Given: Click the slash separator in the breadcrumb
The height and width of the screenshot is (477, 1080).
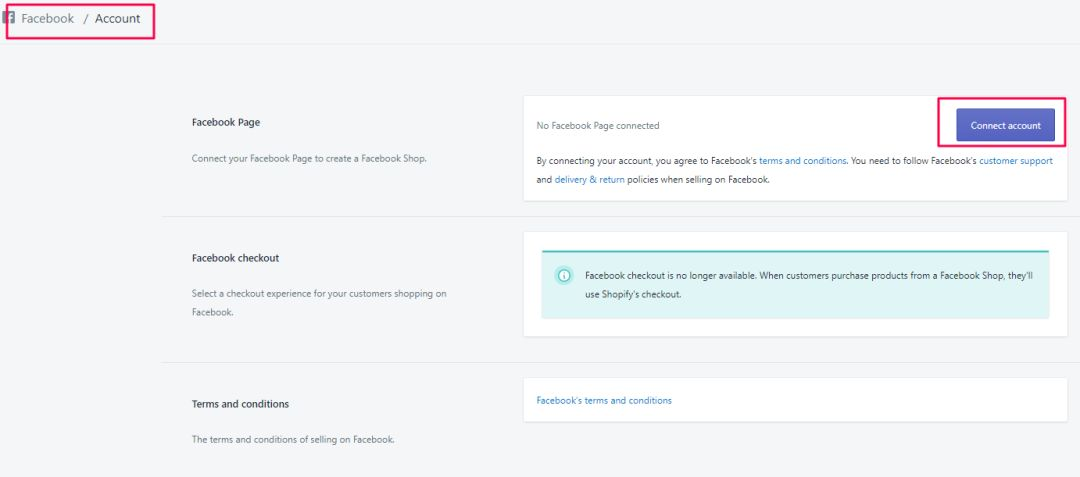Looking at the screenshot, I should [x=85, y=19].
